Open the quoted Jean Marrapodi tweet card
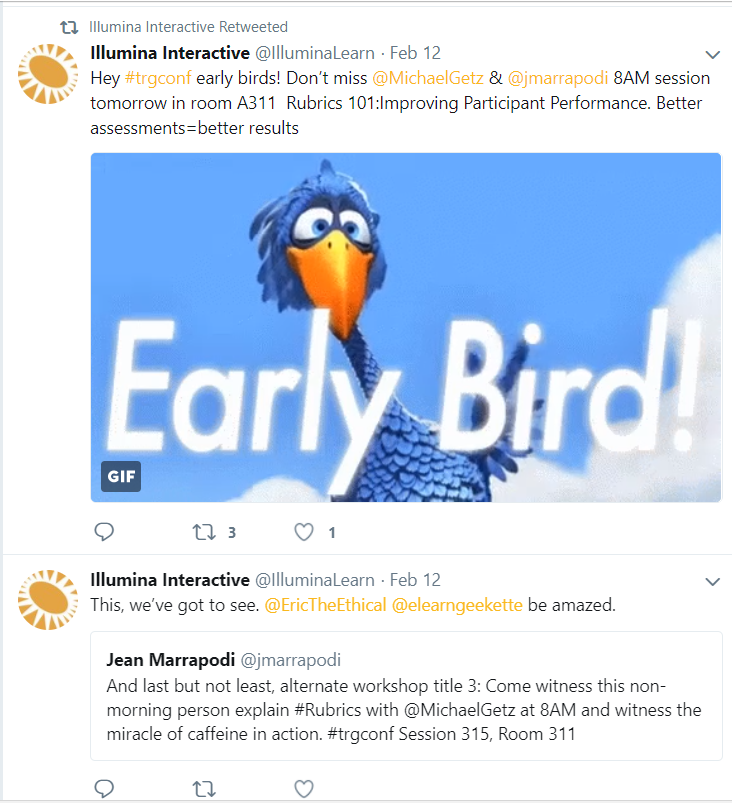 (x=406, y=696)
